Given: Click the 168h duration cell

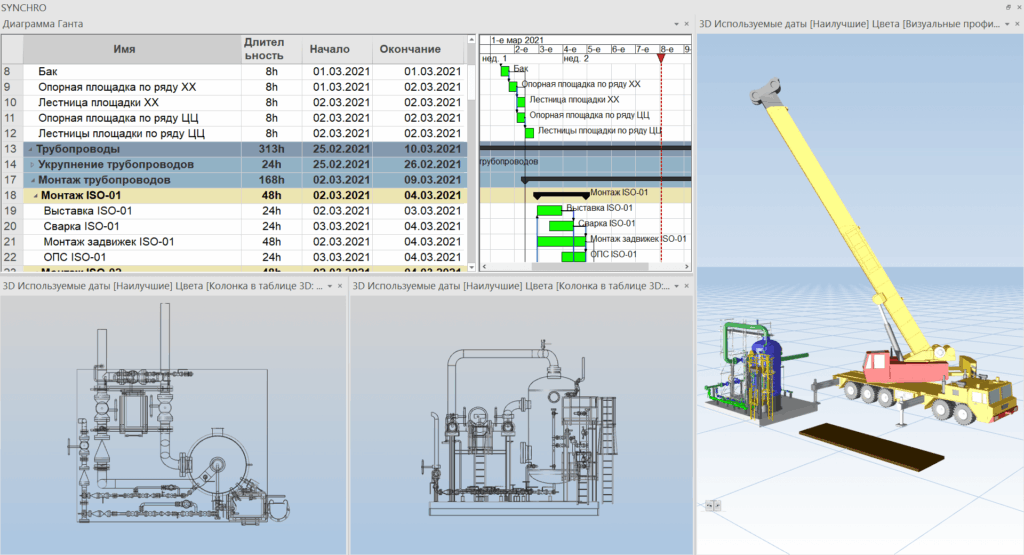Looking at the screenshot, I should pyautogui.click(x=271, y=180).
